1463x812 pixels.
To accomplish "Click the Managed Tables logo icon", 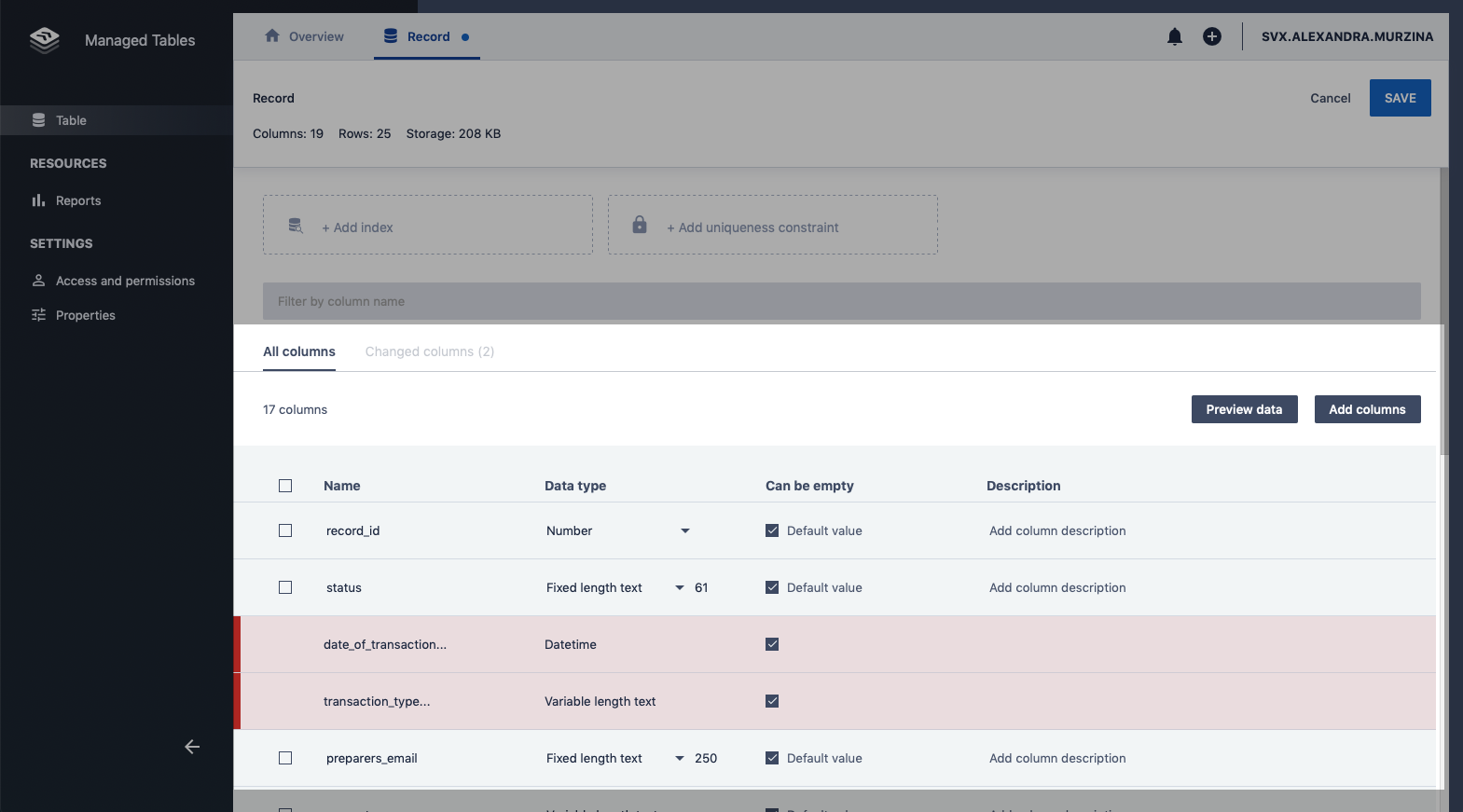I will pyautogui.click(x=44, y=40).
